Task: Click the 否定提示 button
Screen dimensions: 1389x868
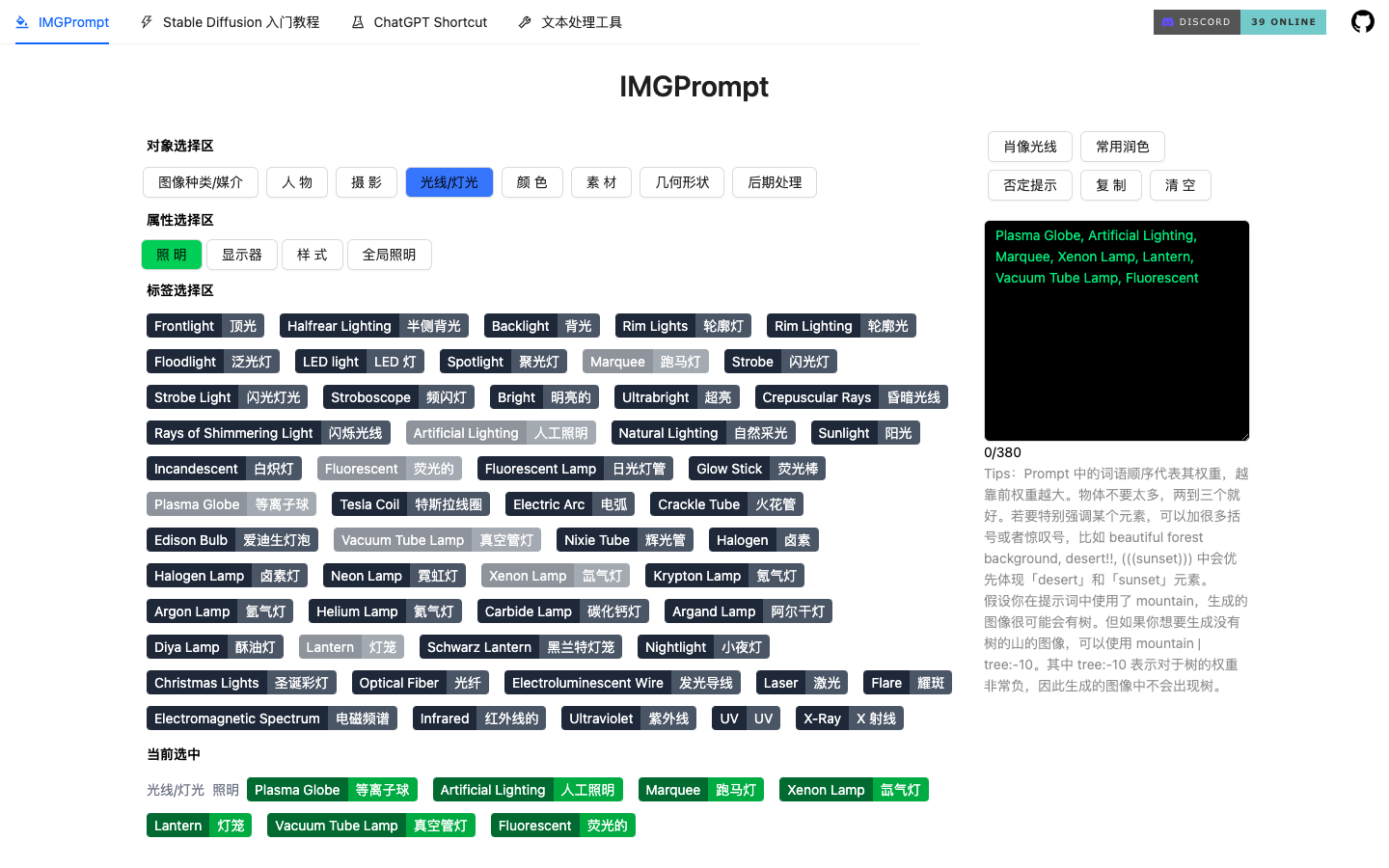Action: (x=1030, y=185)
